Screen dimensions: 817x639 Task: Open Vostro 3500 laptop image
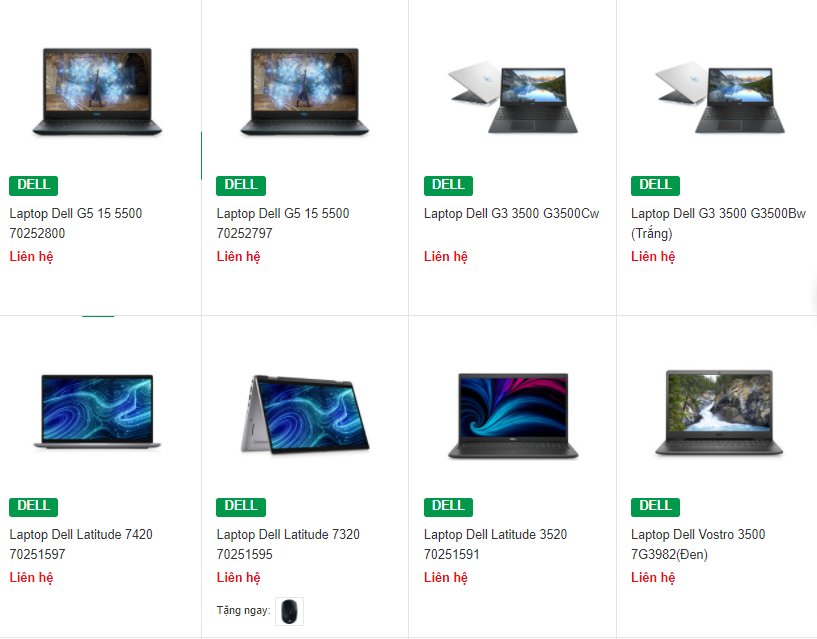tap(720, 412)
